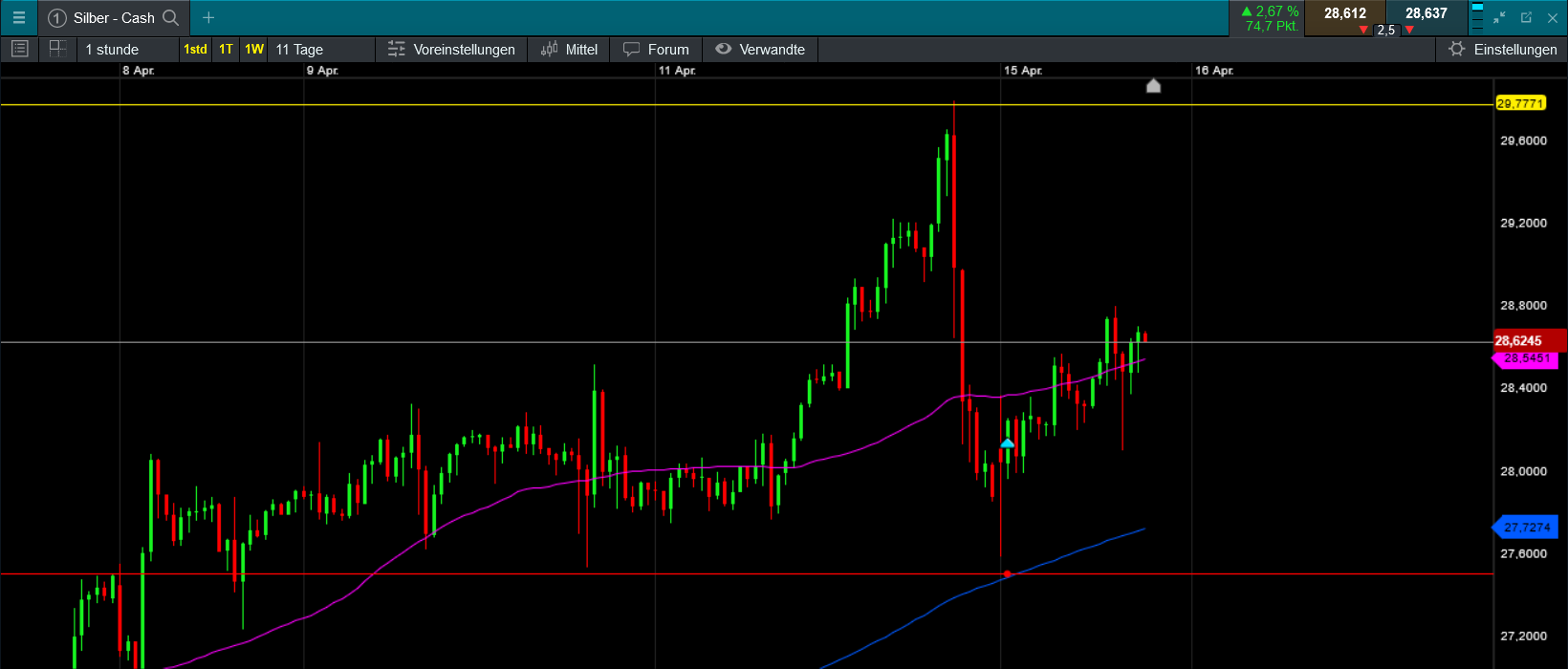Show Verwandte related instruments
This screenshot has height=669, width=1568.
point(760,50)
